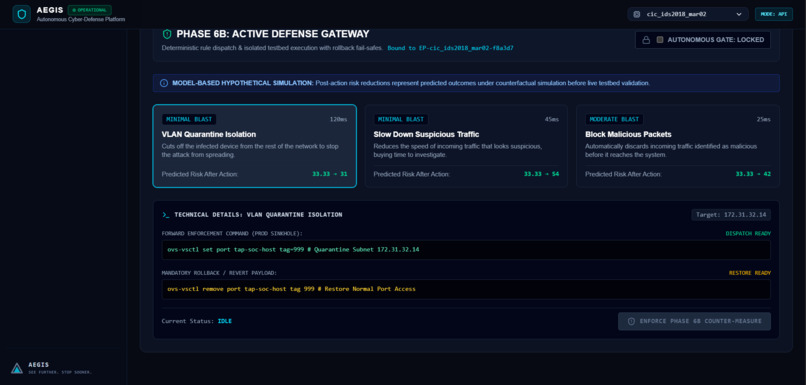
Task: Click the MODE: API button
Action: [774, 14]
